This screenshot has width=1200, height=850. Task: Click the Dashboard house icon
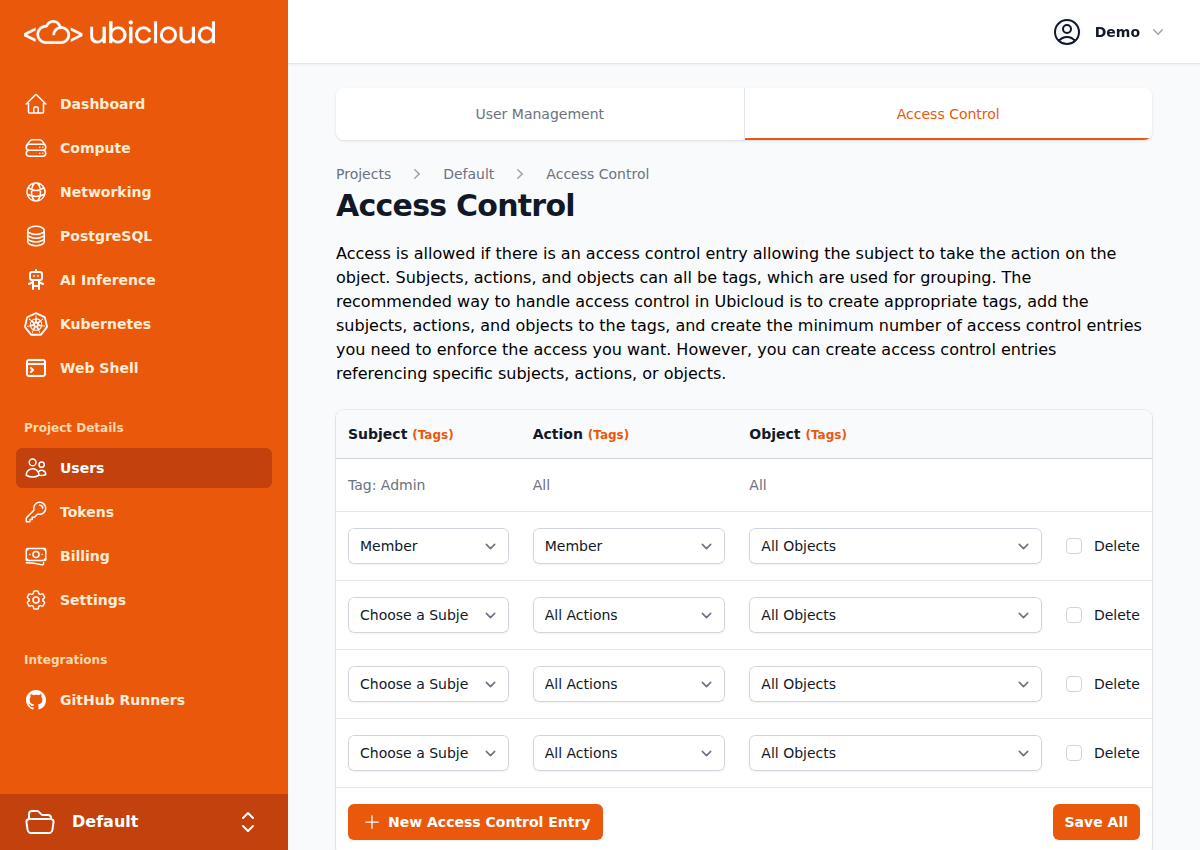tap(36, 104)
